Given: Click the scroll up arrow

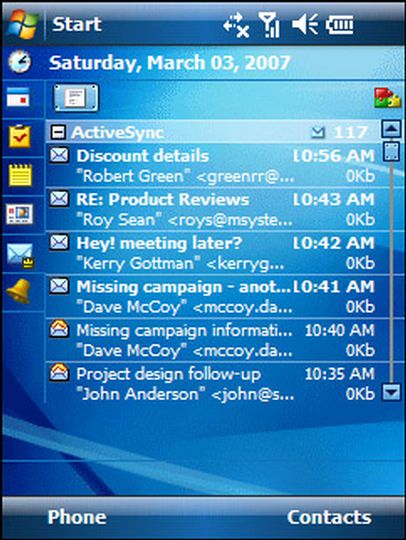Looking at the screenshot, I should (x=392, y=129).
